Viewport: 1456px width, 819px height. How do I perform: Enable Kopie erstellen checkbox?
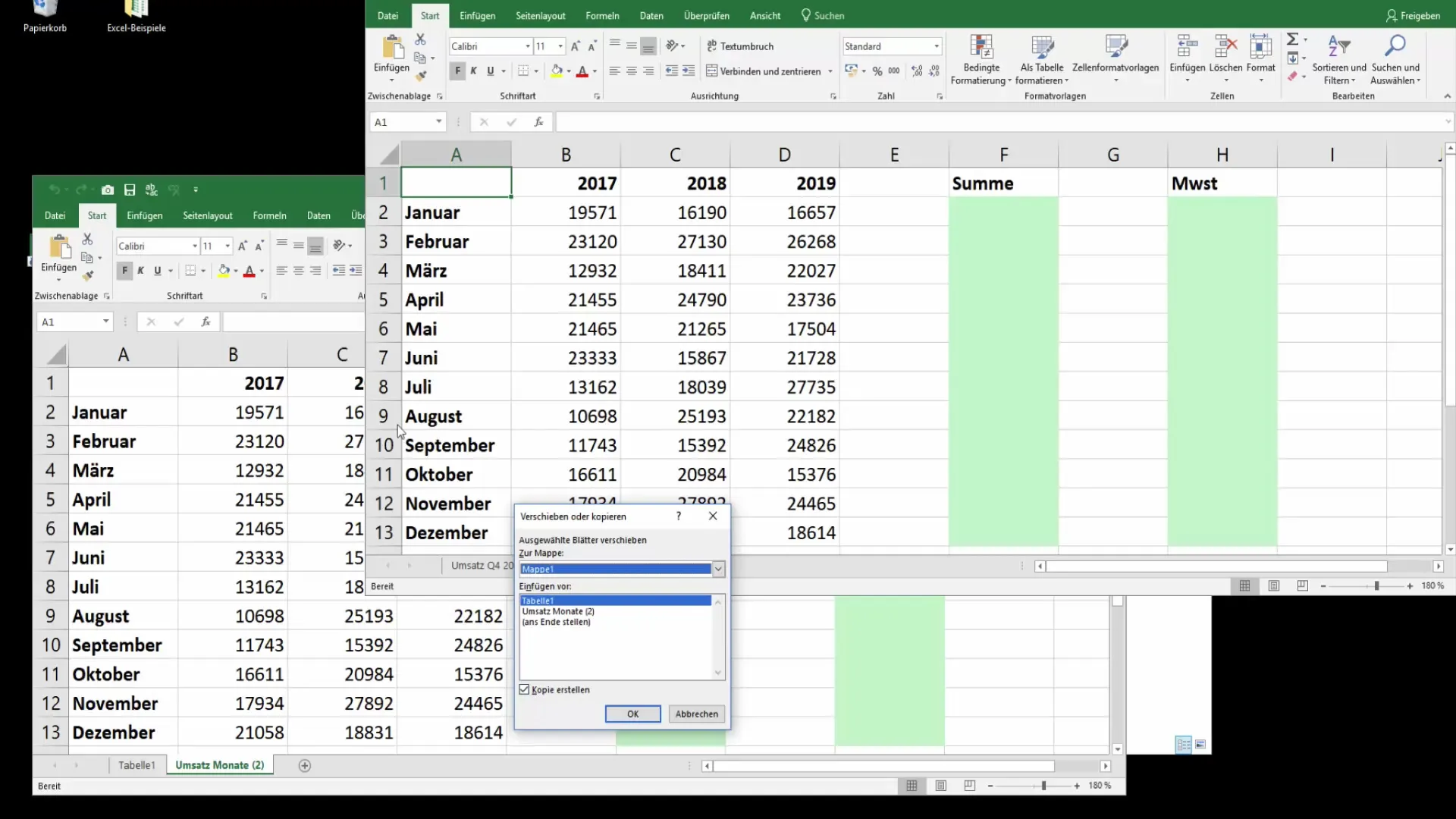[x=524, y=689]
